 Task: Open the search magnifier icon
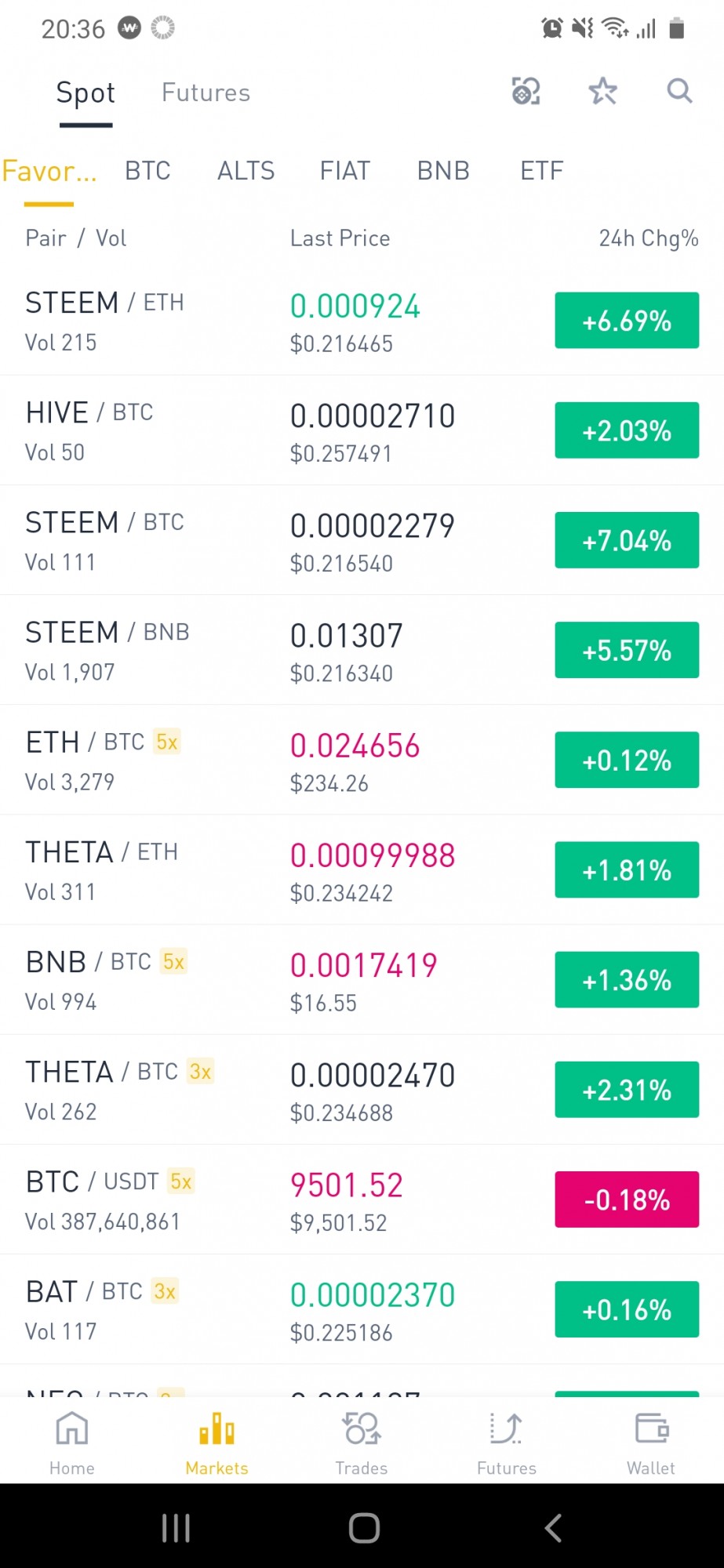pyautogui.click(x=679, y=92)
